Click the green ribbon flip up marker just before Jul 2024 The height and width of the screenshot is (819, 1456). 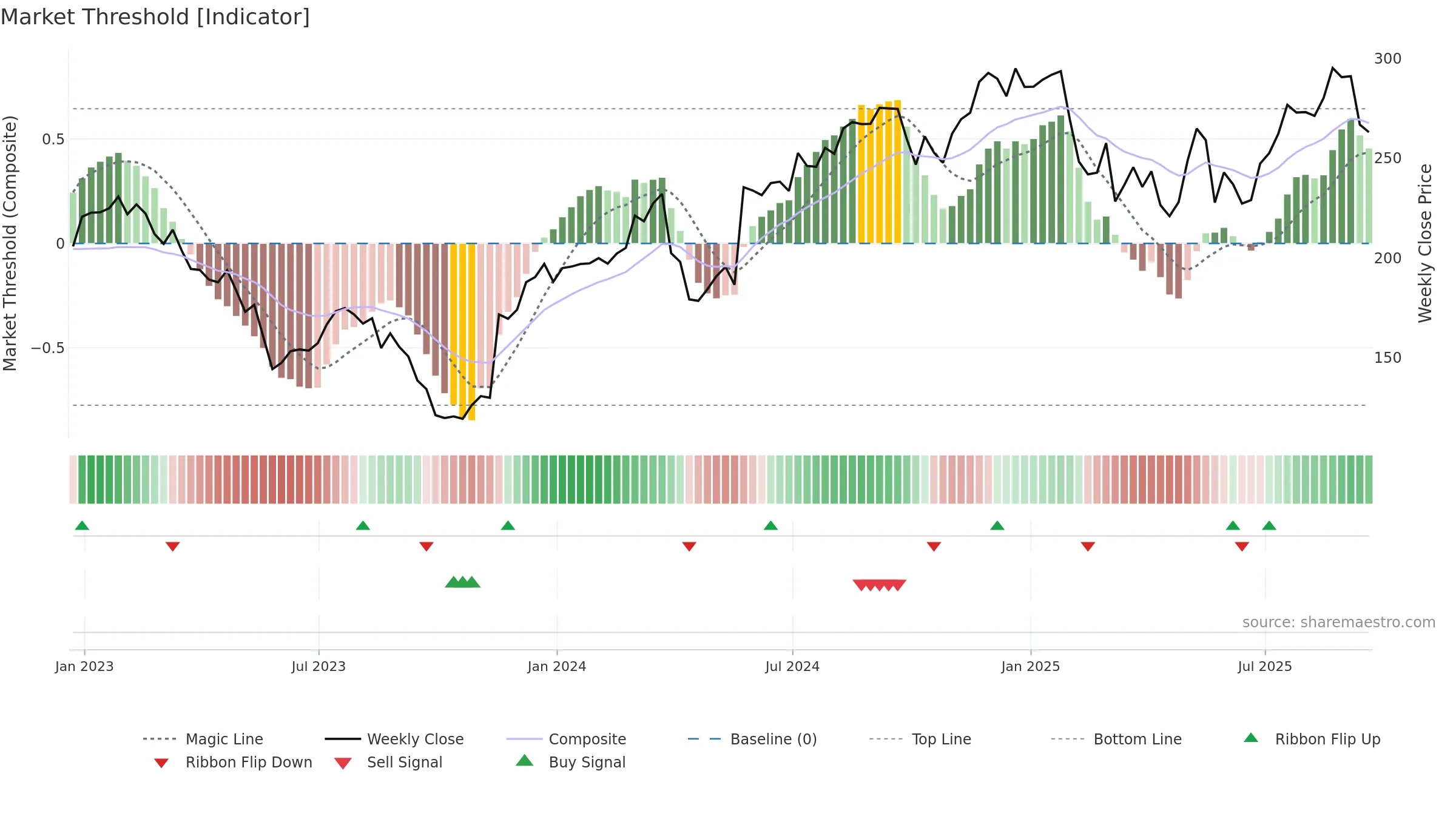point(770,525)
